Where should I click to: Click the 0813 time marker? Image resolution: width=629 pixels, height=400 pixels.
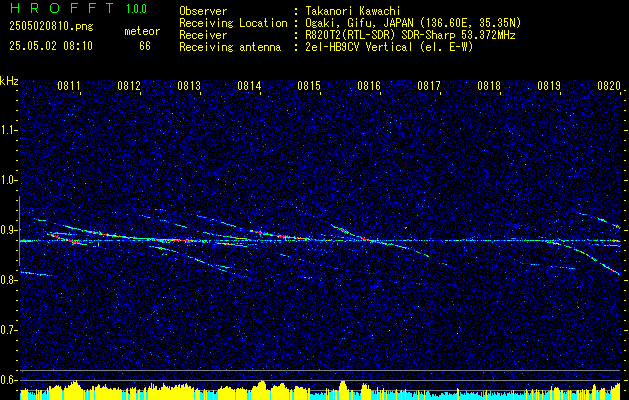[189, 85]
